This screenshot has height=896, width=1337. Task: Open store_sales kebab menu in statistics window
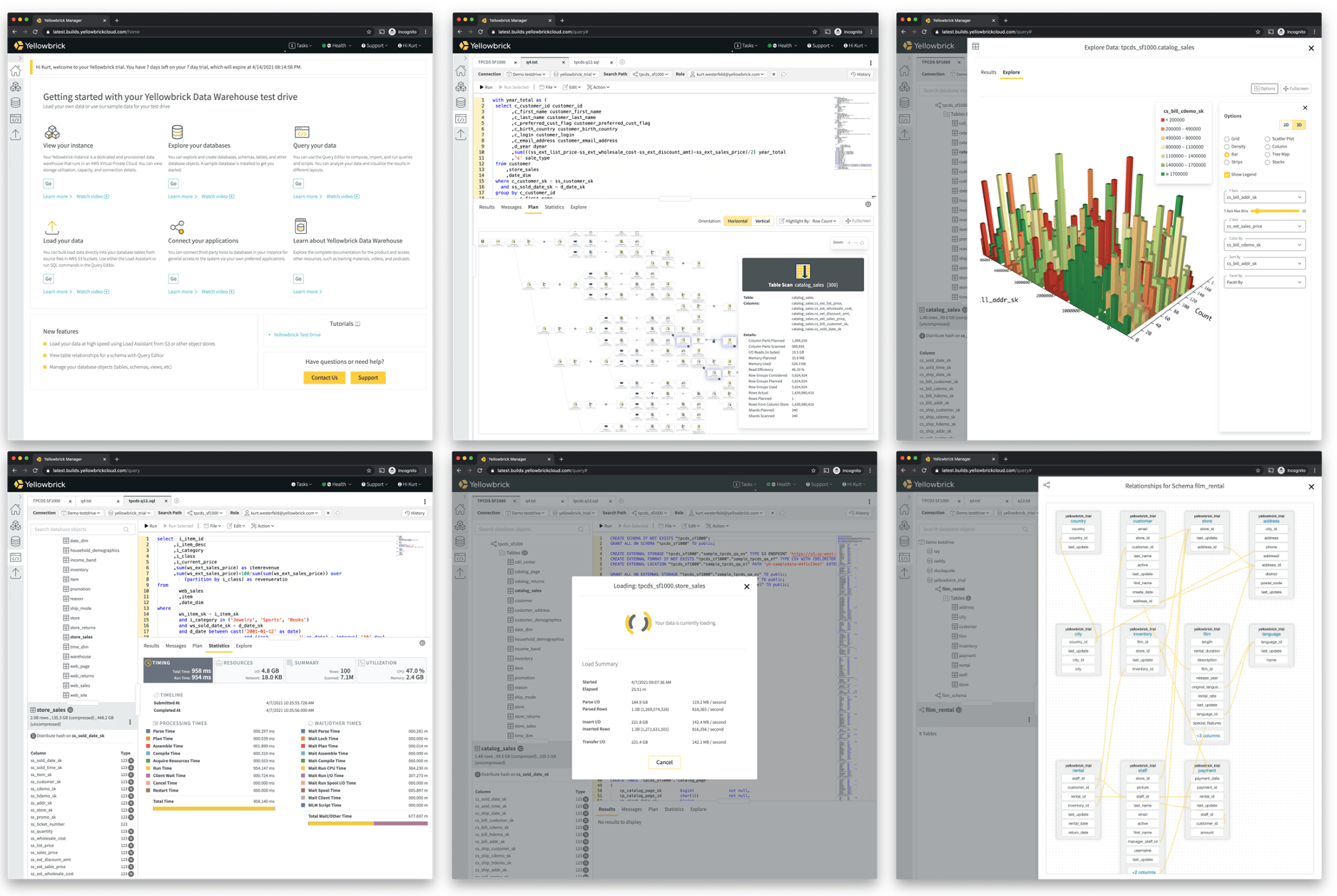pos(130,722)
